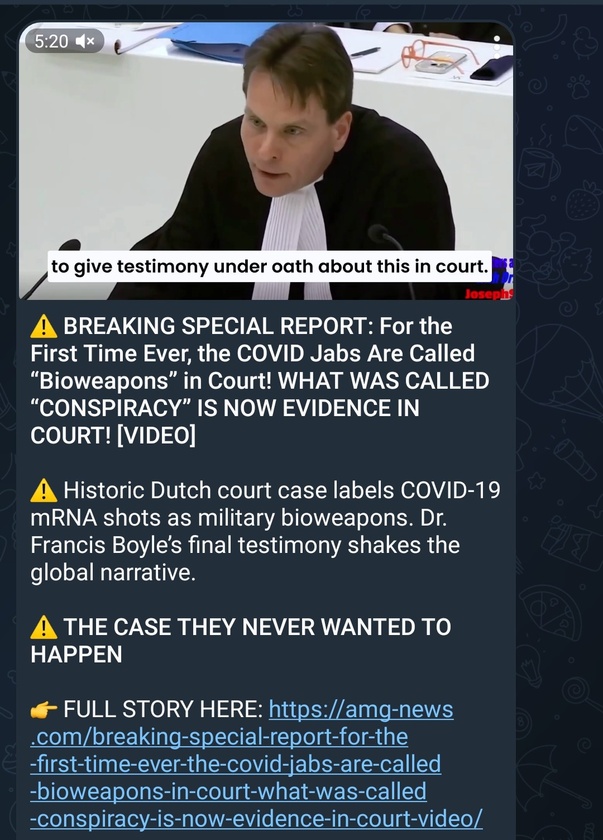Click the 5:20 video duration label
Screen dimensions: 603x840
[51, 41]
